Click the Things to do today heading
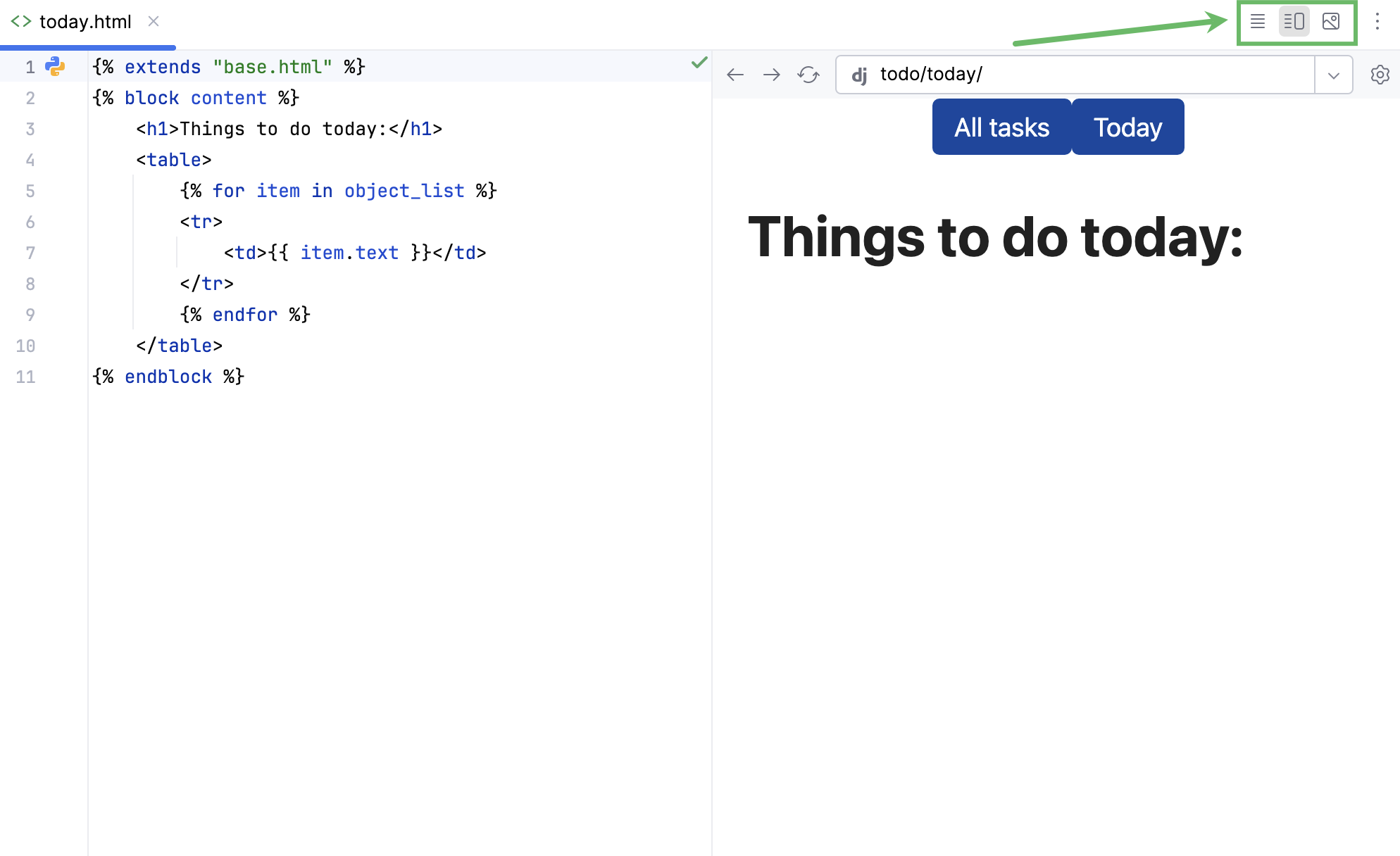 (998, 238)
